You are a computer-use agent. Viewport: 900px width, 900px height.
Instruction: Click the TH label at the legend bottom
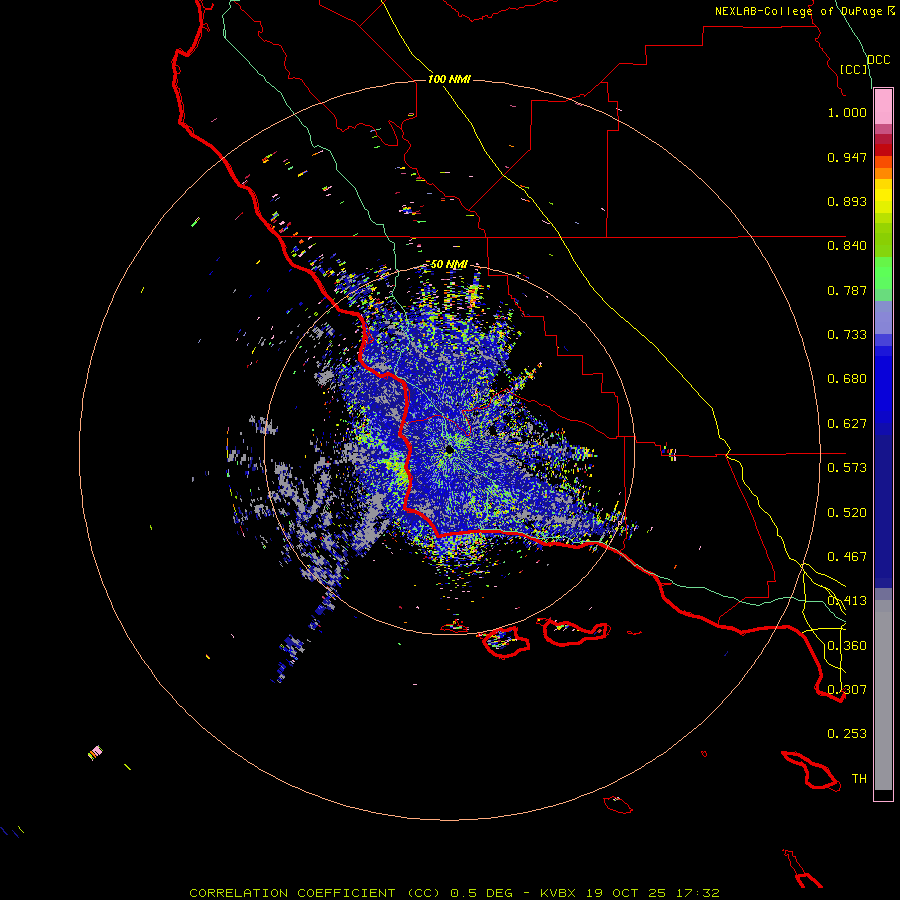[859, 779]
